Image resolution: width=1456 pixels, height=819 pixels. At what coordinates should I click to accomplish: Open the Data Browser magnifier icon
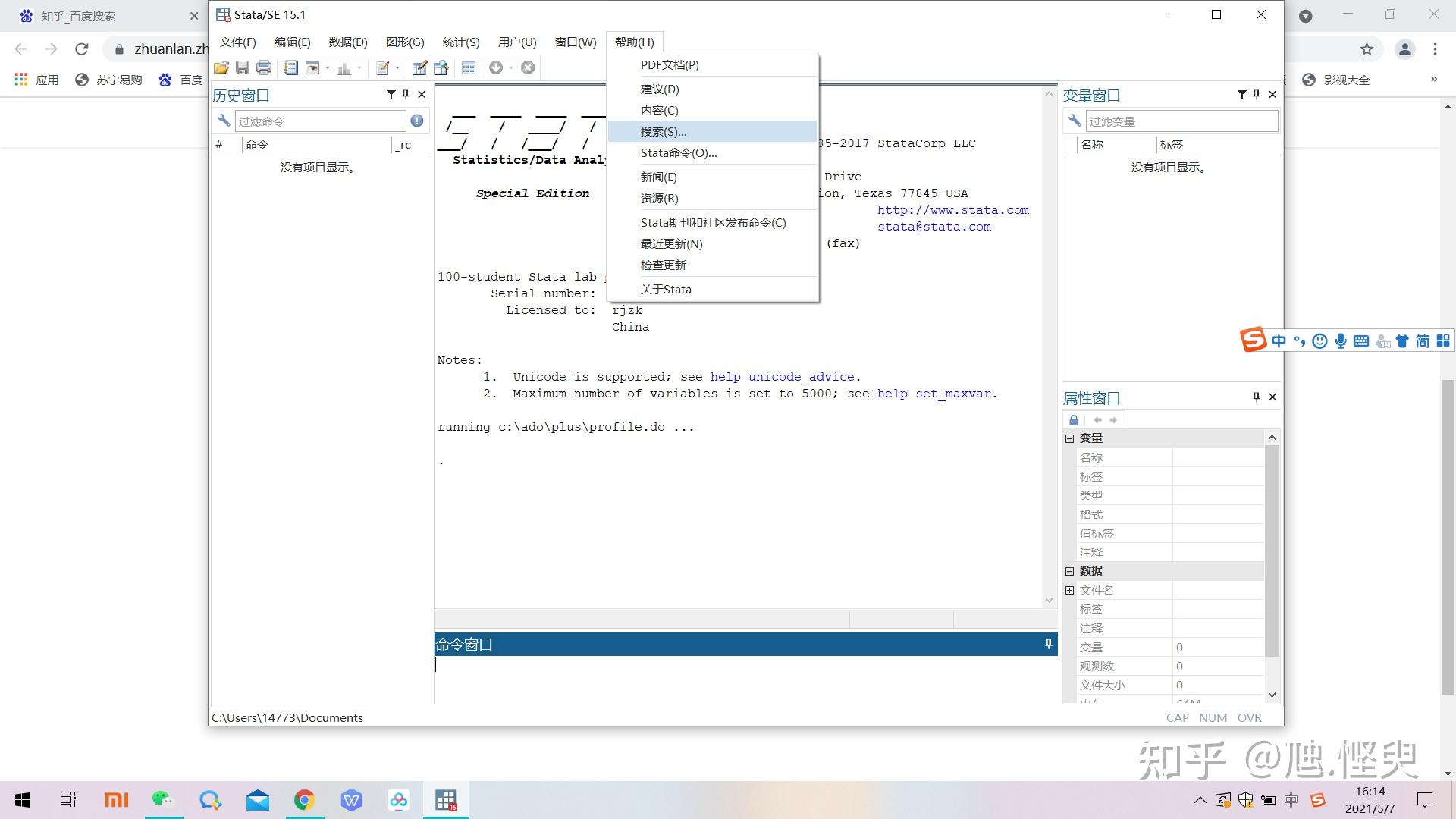tap(441, 68)
